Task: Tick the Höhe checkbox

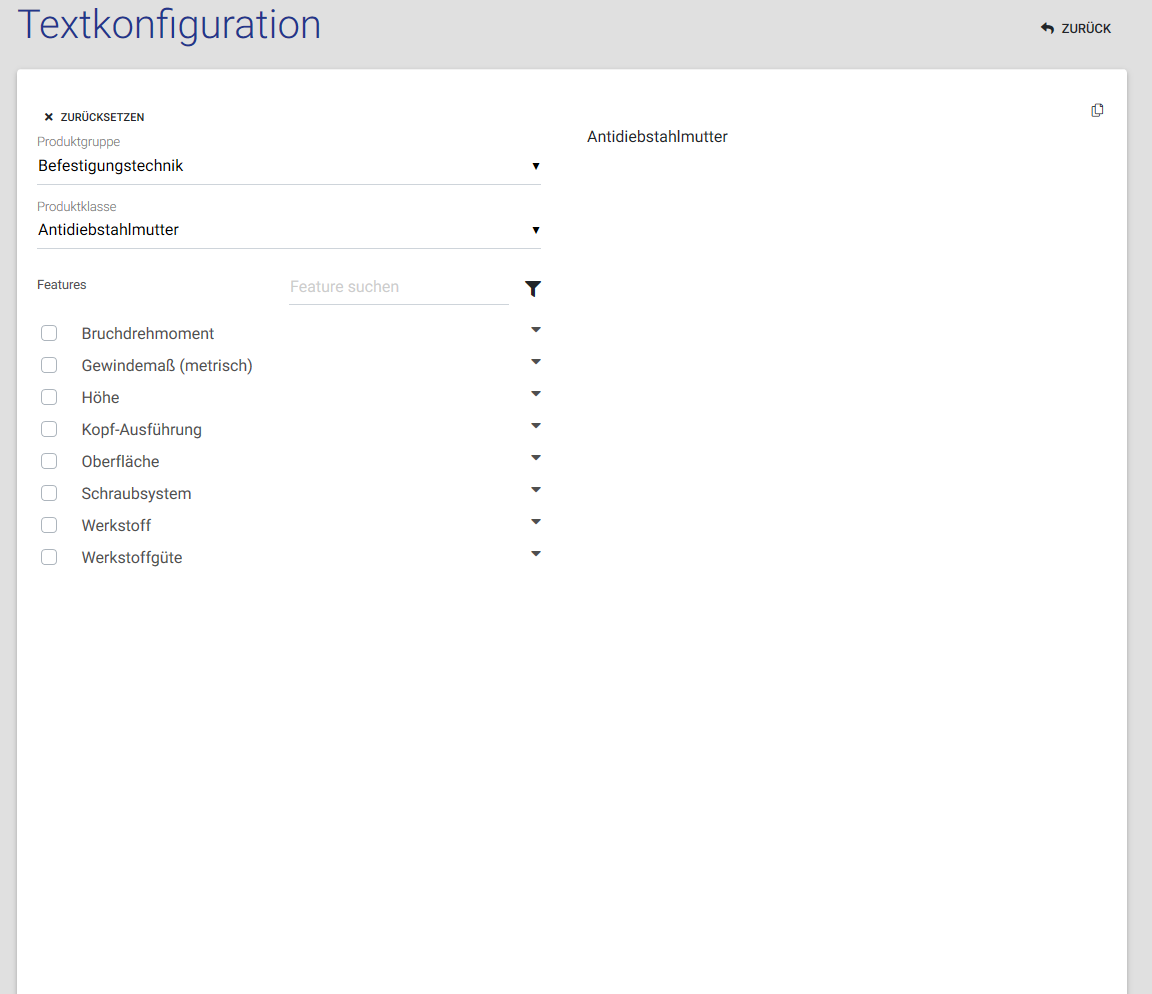Action: point(49,397)
